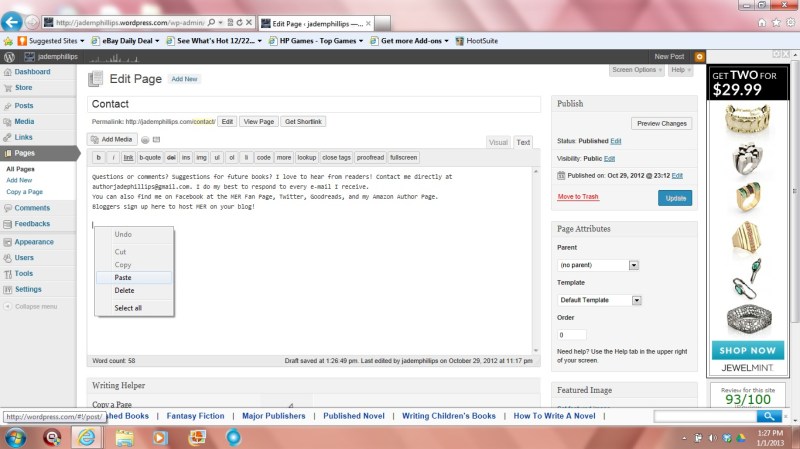Screen dimensions: 800x449
Task: Open Internet Explorer from the taskbar
Action: point(88,437)
